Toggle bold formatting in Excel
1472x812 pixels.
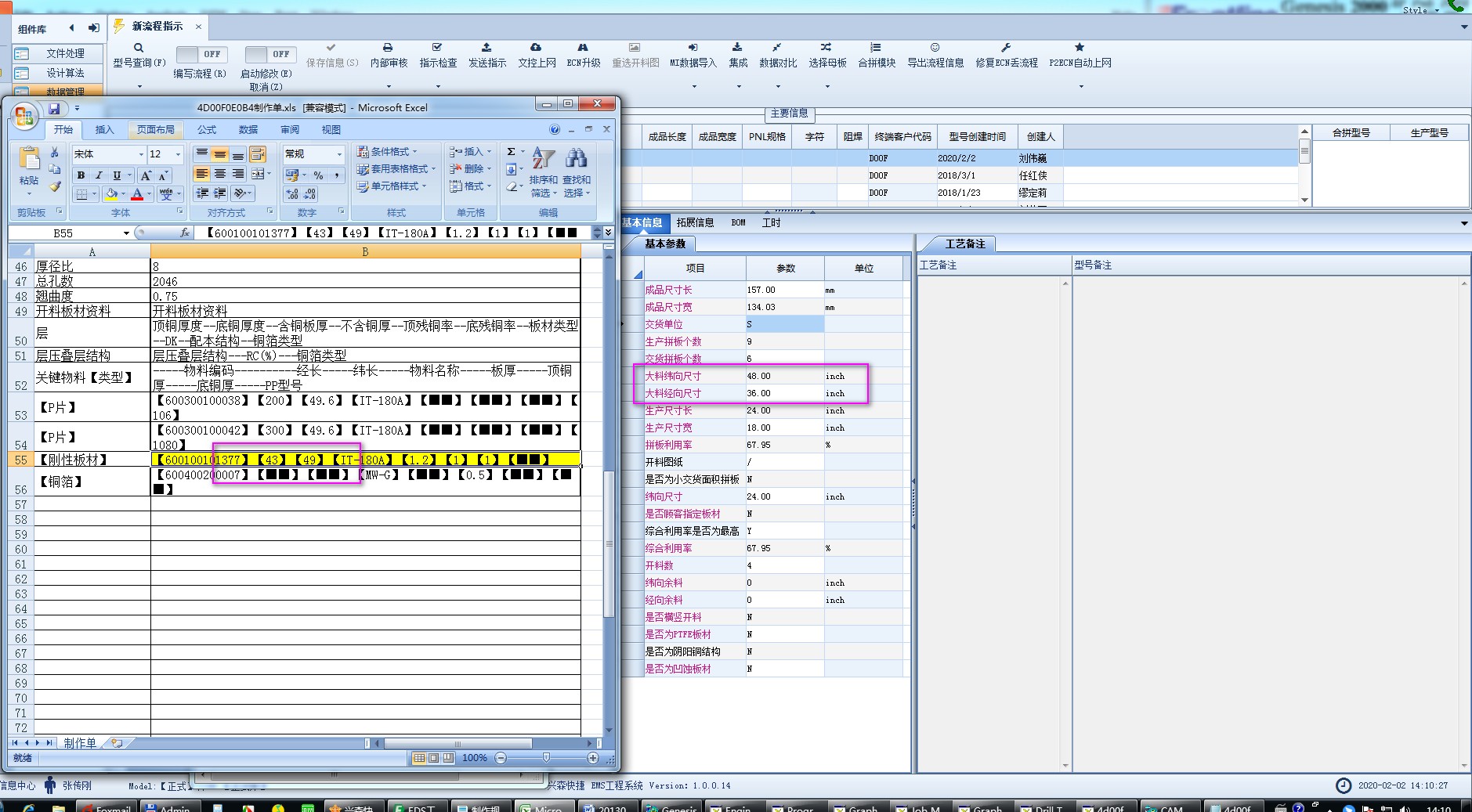click(81, 175)
